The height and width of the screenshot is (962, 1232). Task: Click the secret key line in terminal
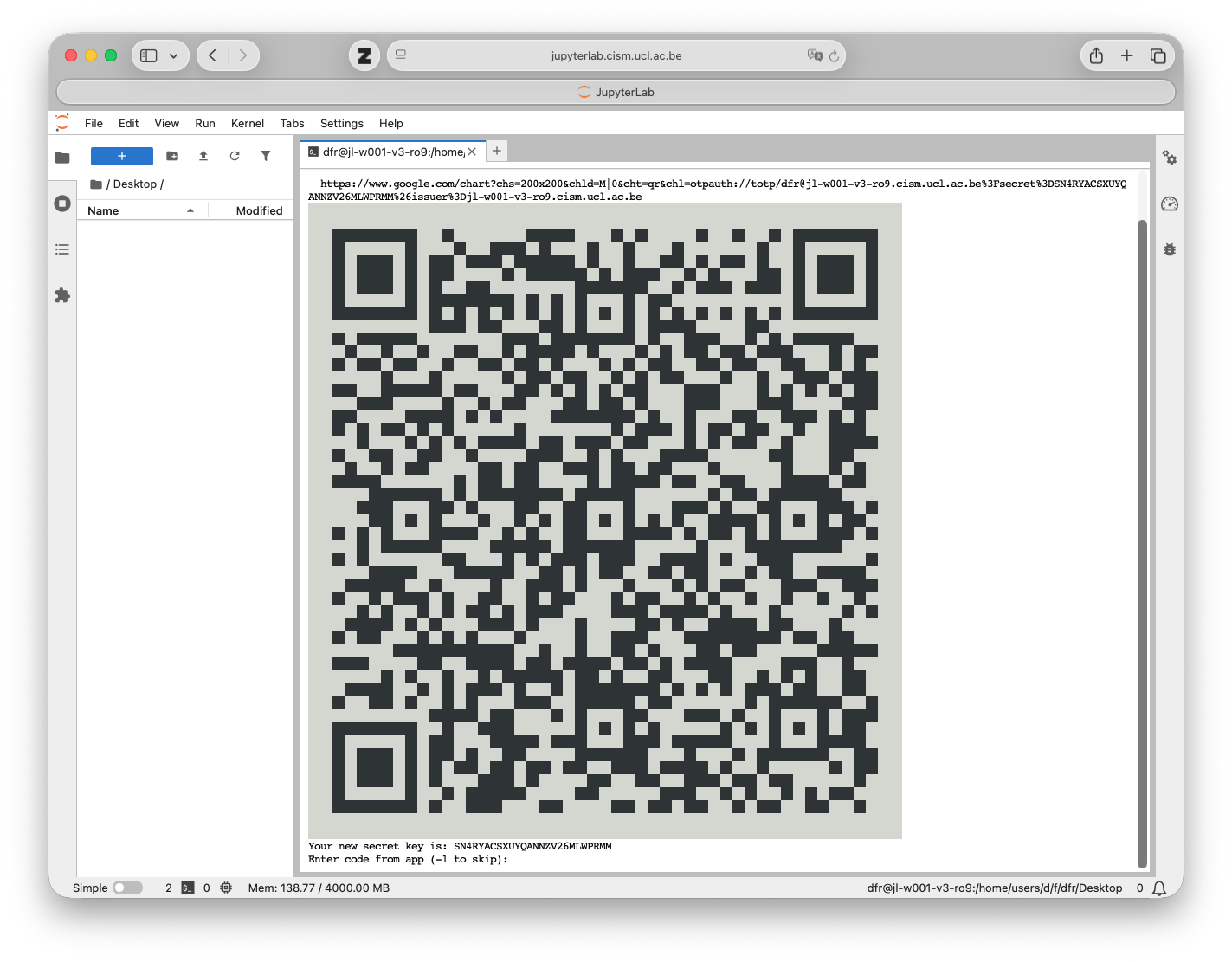[460, 846]
